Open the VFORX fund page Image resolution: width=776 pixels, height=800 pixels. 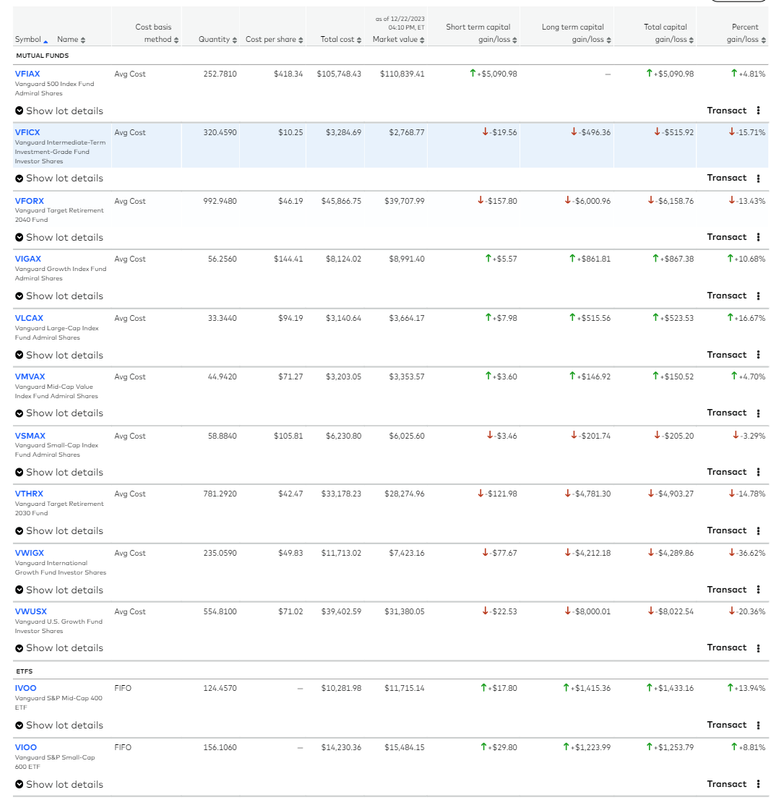(29, 201)
